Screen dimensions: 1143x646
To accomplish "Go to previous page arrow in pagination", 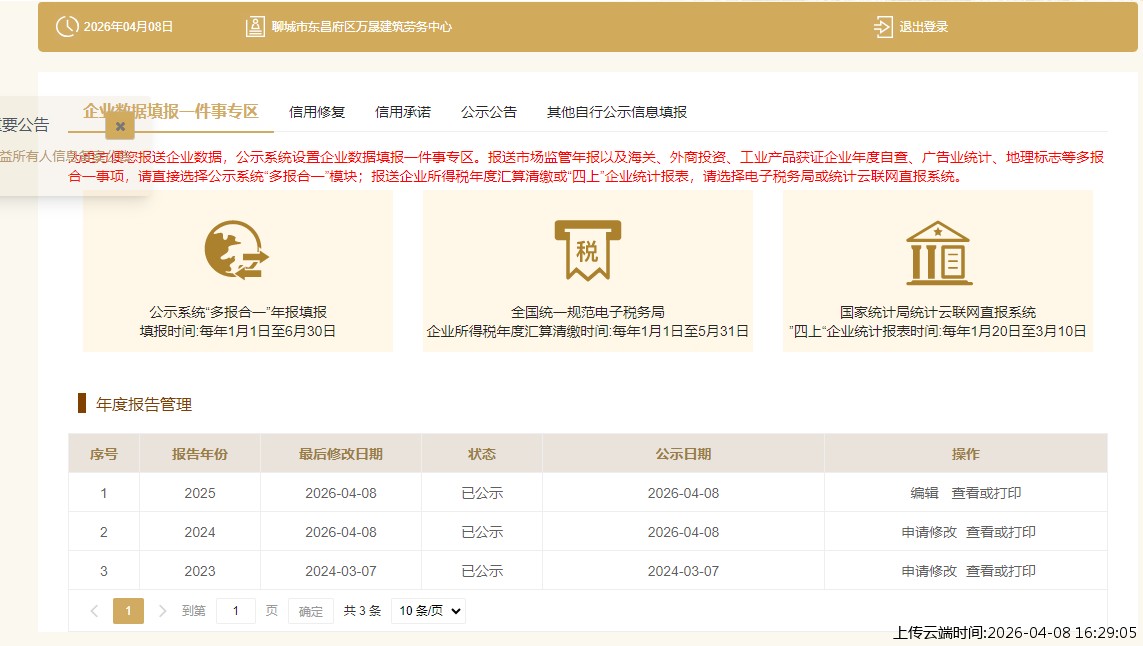I will click(x=94, y=611).
